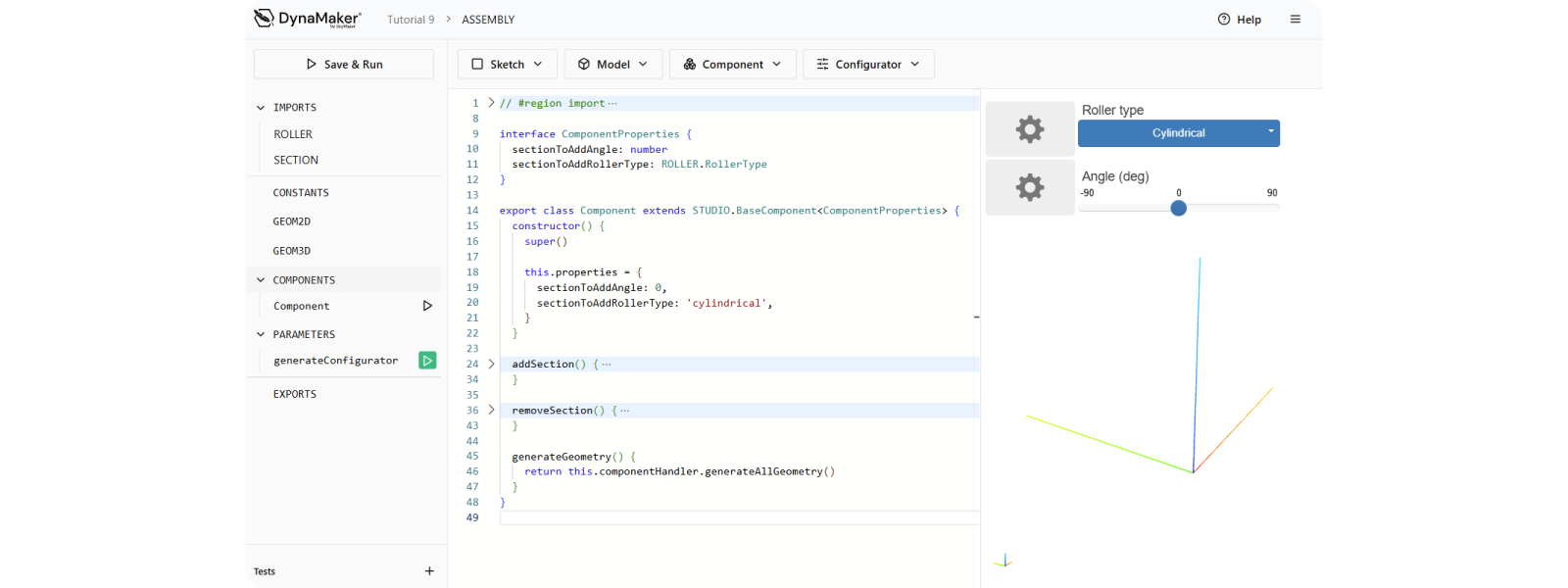Expand the folded removeSection code block
1568x588 pixels.
(x=492, y=410)
